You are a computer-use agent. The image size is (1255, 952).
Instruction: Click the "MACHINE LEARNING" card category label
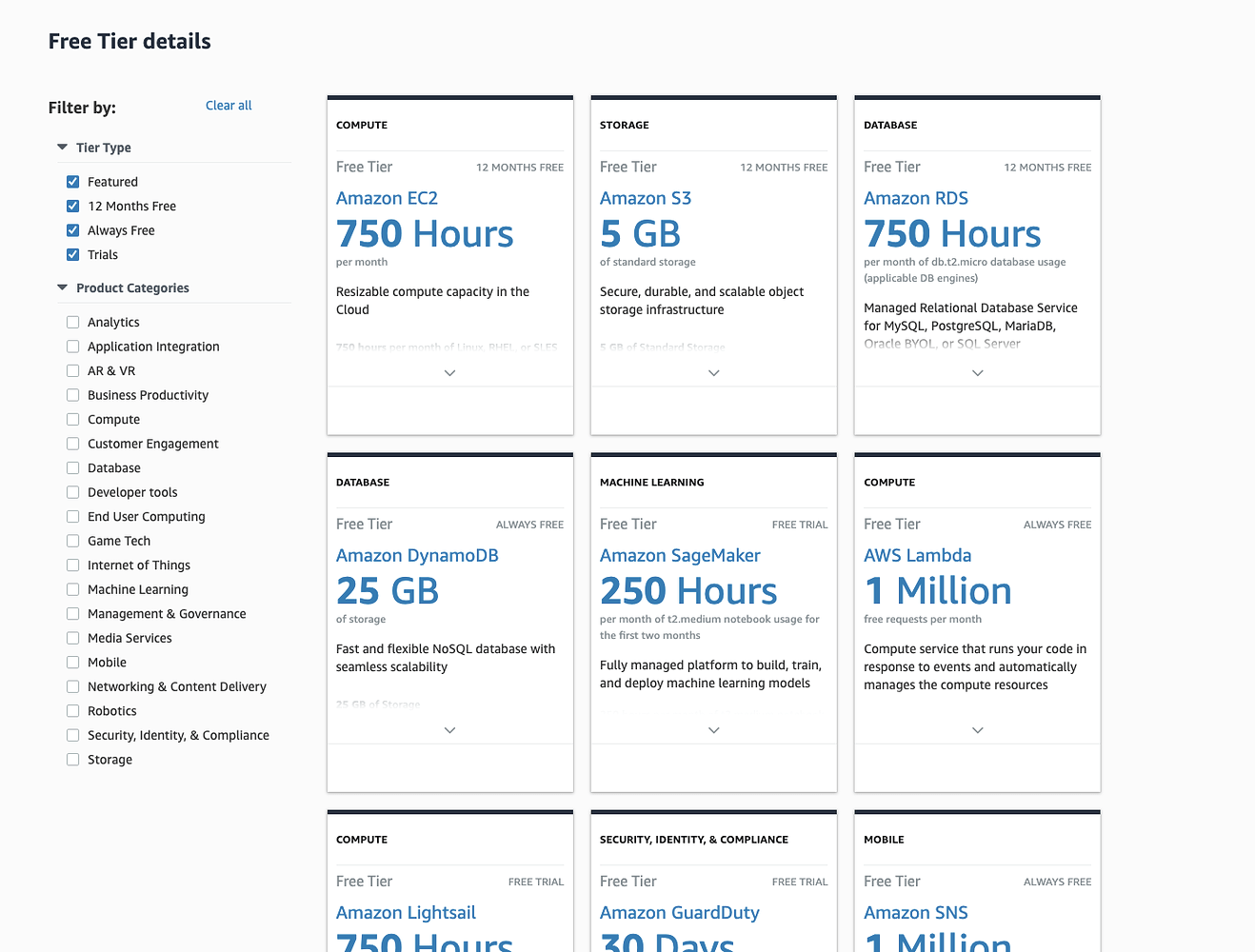(x=652, y=483)
